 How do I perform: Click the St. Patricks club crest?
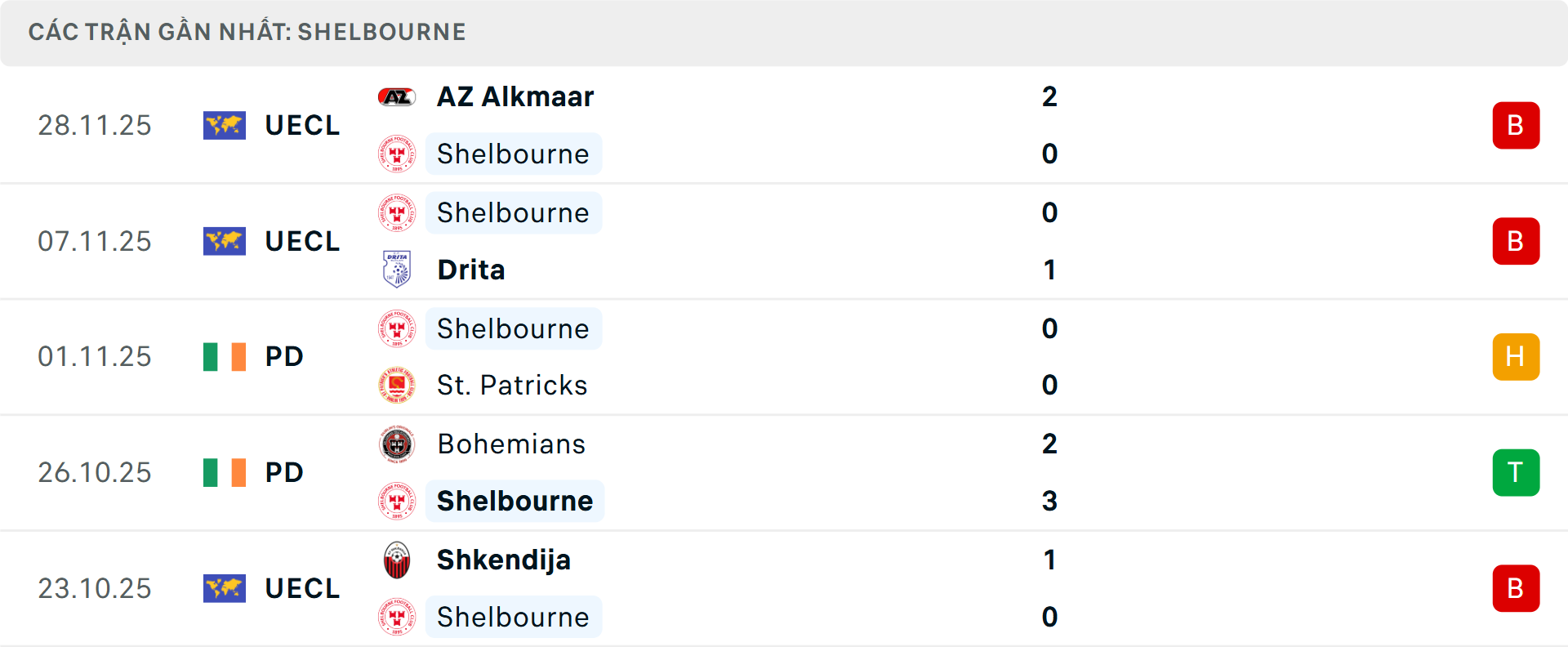tap(397, 385)
